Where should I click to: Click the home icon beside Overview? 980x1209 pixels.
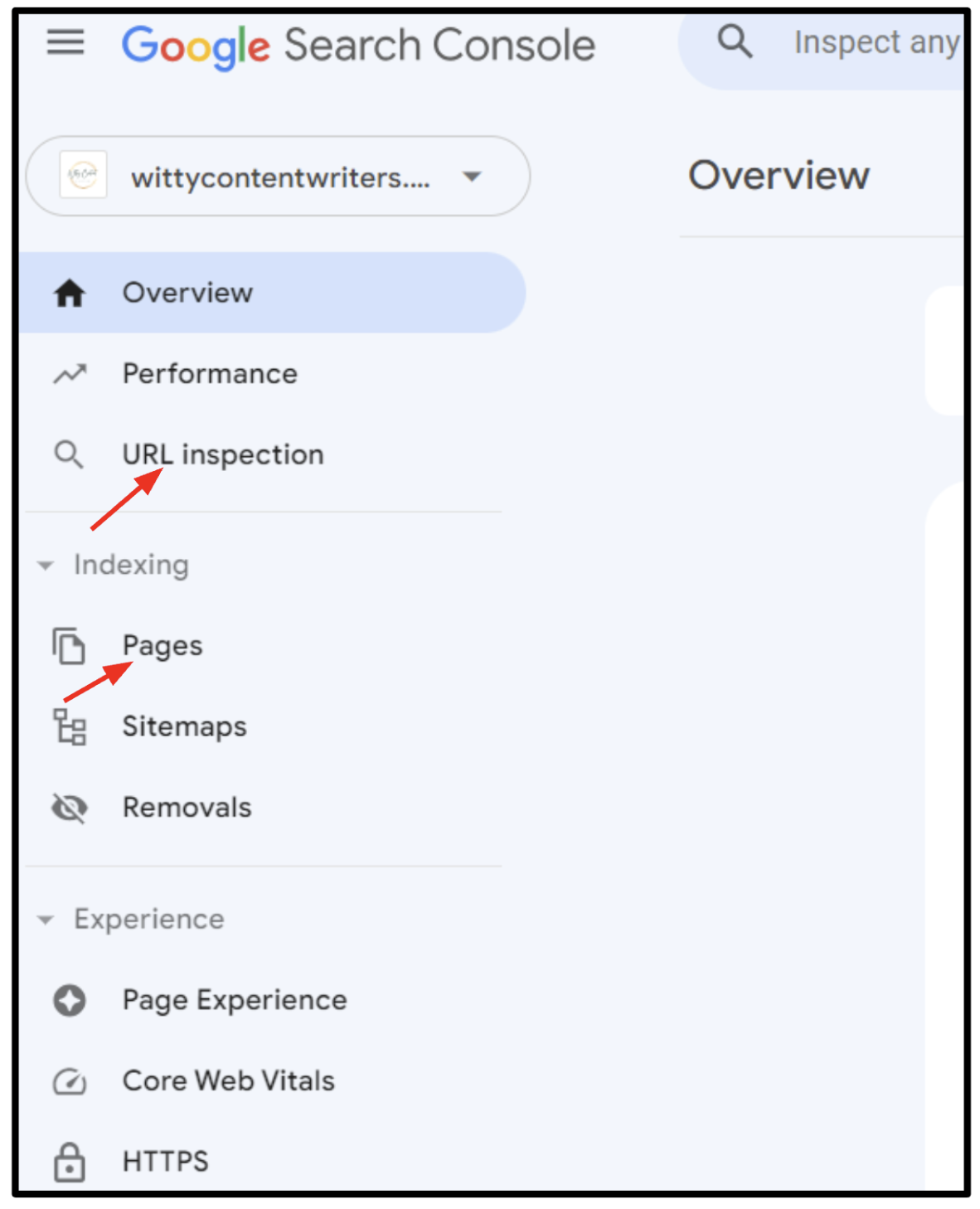pyautogui.click(x=70, y=293)
